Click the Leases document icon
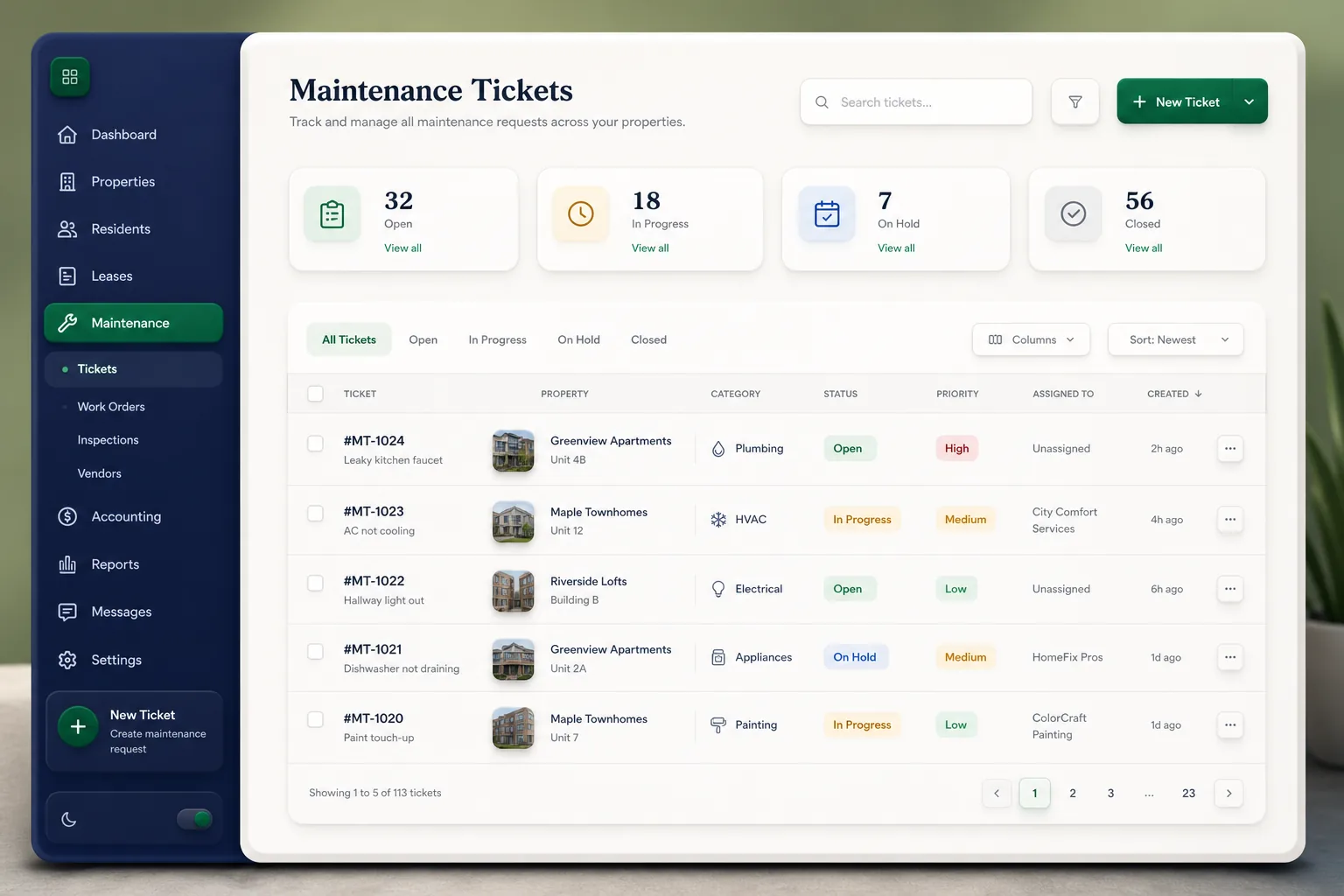The image size is (1344, 896). pyautogui.click(x=67, y=276)
